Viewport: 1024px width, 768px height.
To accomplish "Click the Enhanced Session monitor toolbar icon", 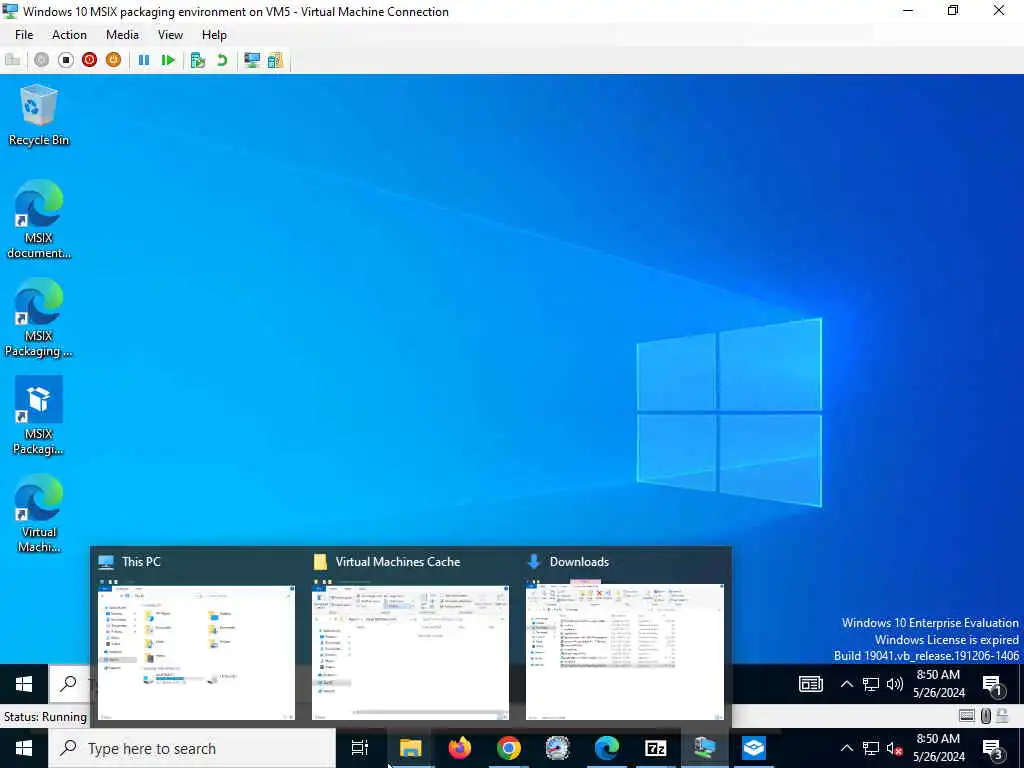I will pos(252,60).
